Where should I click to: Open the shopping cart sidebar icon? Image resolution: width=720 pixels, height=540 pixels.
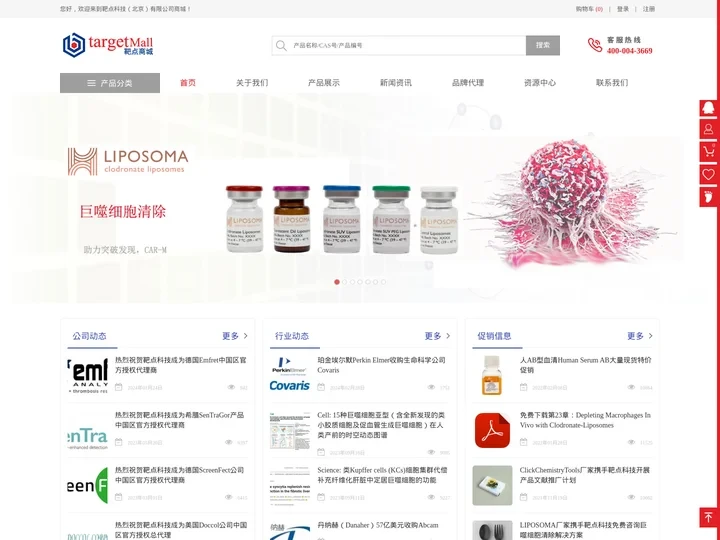point(709,152)
